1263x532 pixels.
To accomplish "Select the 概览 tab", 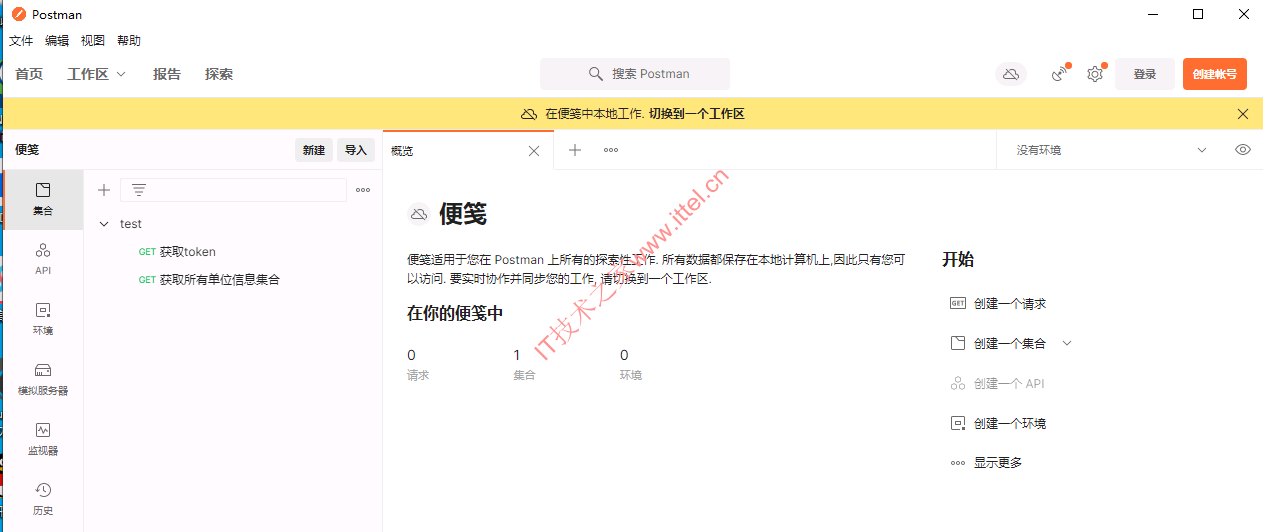I will (468, 150).
